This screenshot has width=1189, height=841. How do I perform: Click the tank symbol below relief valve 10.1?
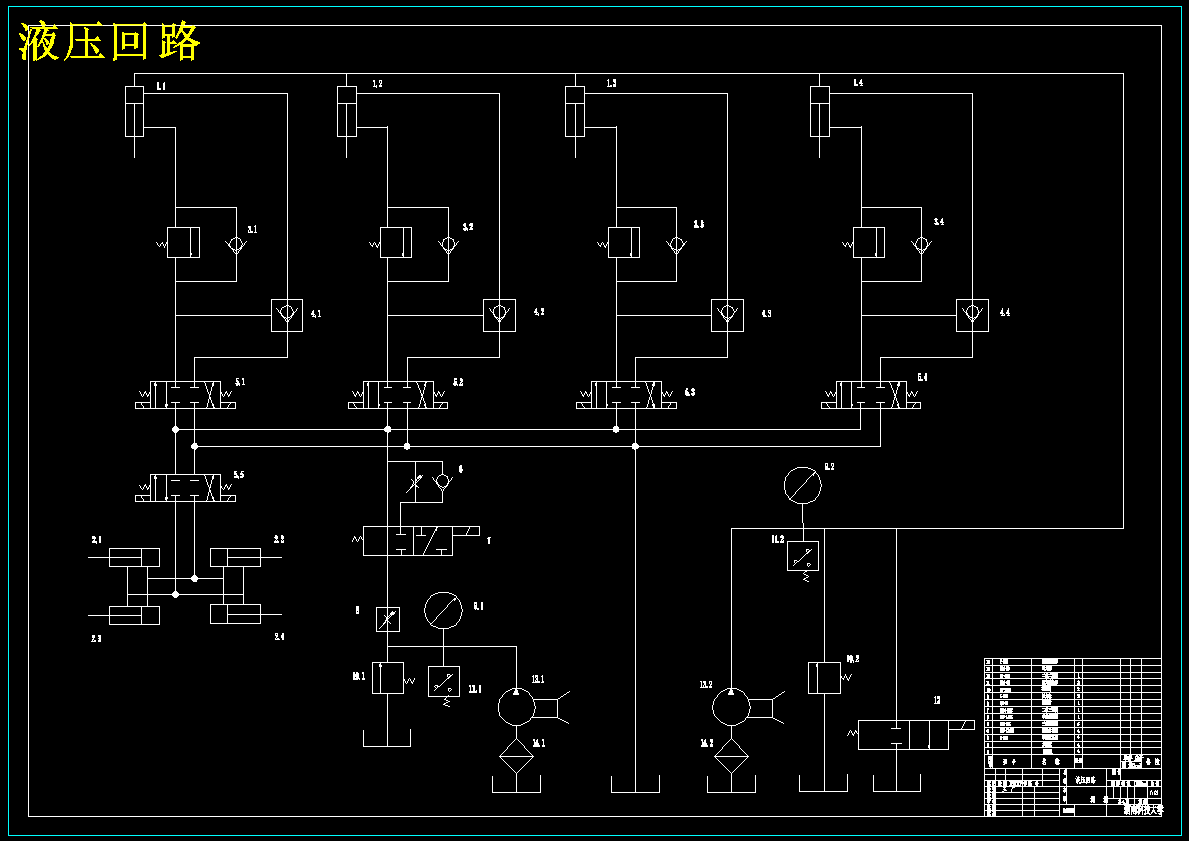click(387, 739)
